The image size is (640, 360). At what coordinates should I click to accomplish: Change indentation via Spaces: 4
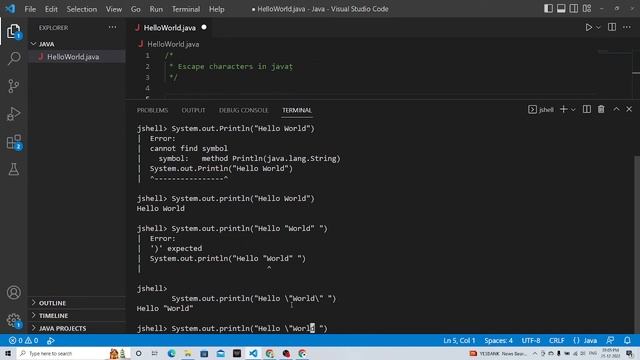pyautogui.click(x=498, y=340)
